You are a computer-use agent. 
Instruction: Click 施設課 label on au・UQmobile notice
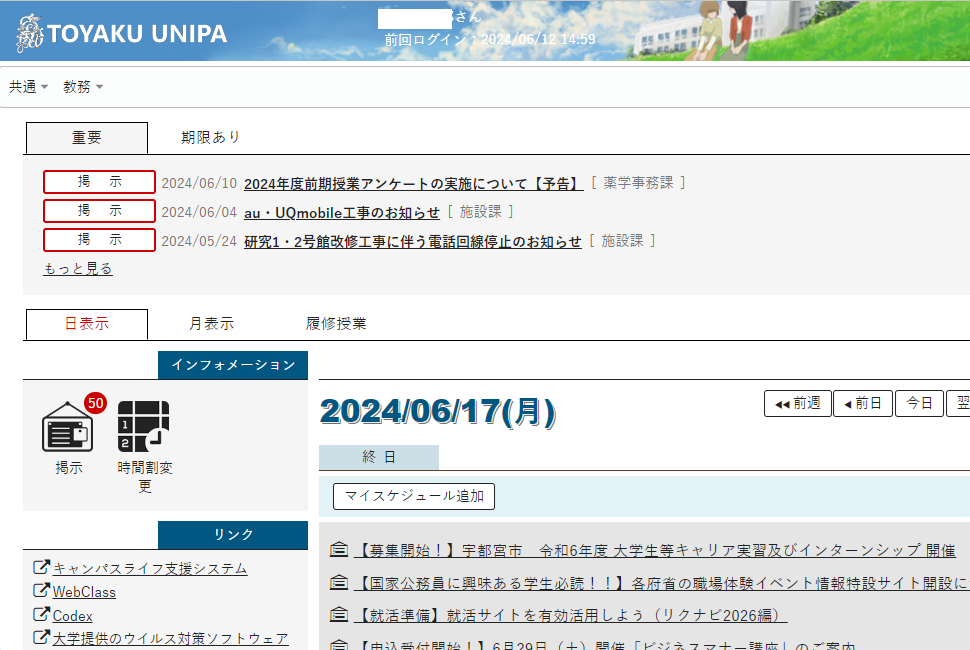[481, 212]
